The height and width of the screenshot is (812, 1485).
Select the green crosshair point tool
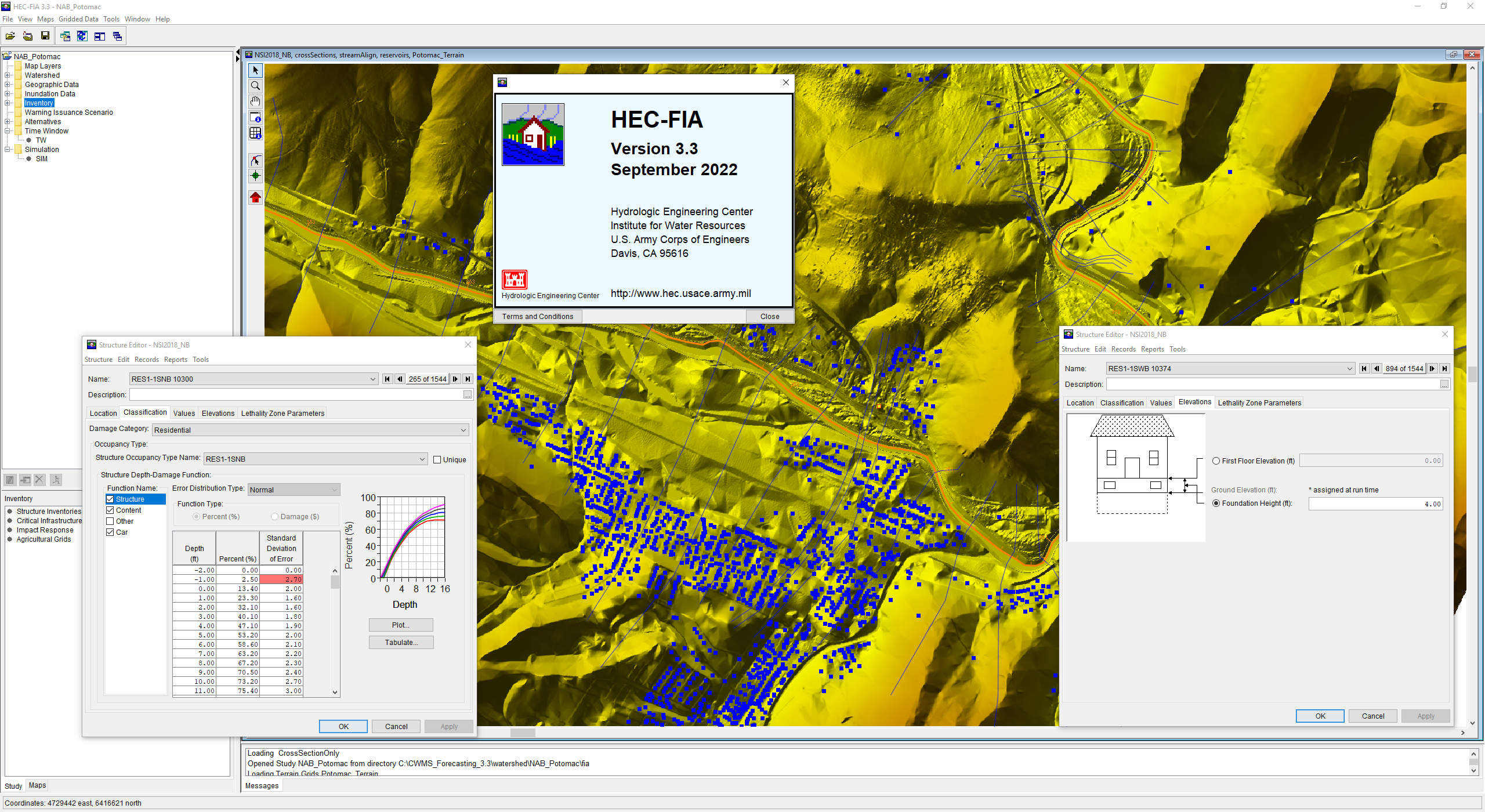pyautogui.click(x=255, y=176)
